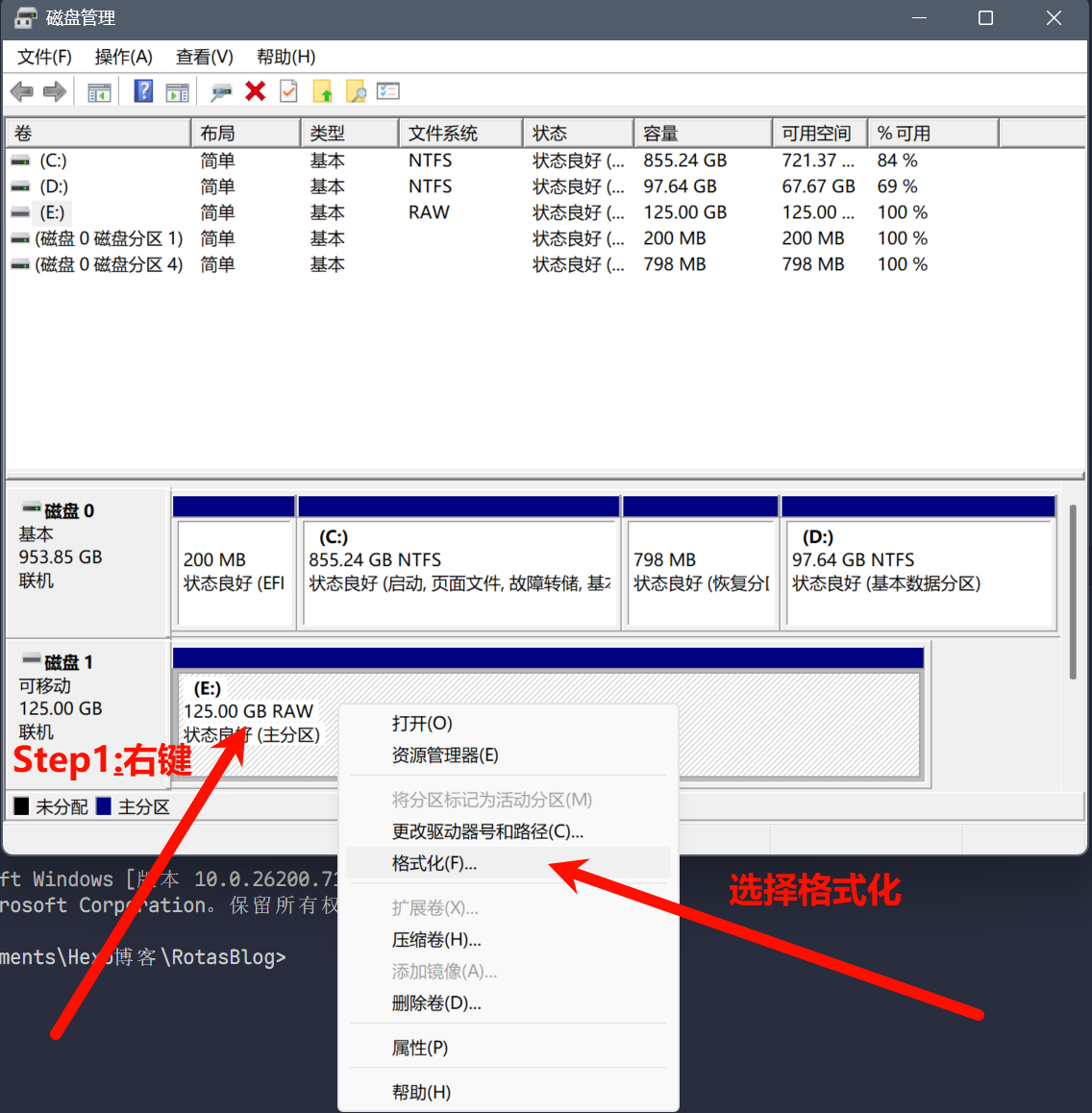This screenshot has width=1092, height=1113.
Task: Open help via blue question mark icon
Action: click(x=143, y=91)
